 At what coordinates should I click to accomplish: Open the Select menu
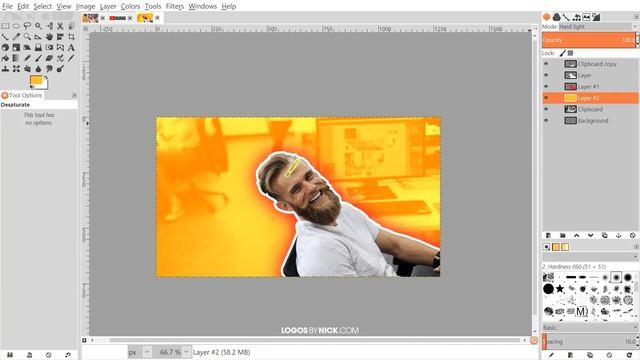[x=42, y=6]
